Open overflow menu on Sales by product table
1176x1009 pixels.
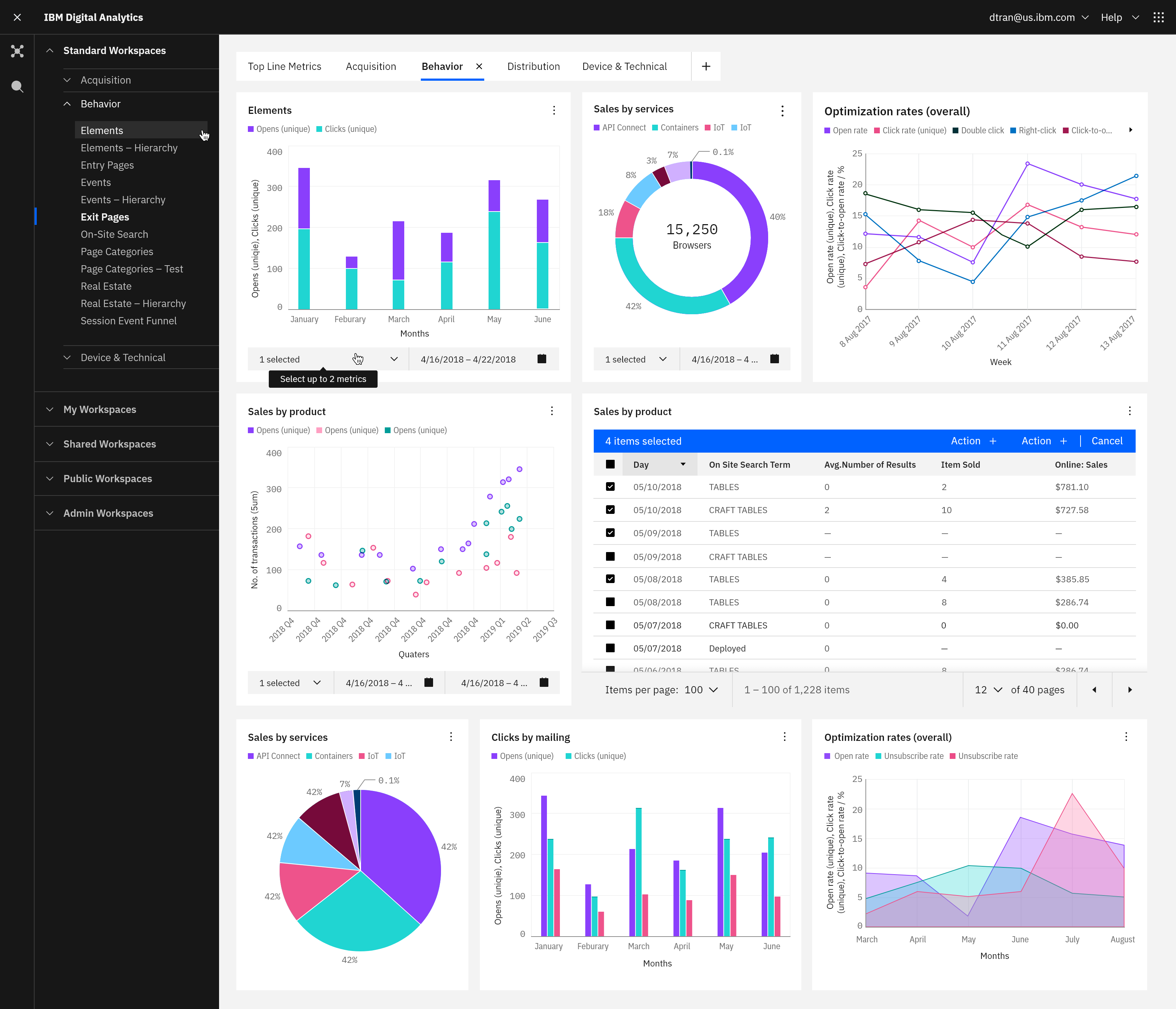1130,410
